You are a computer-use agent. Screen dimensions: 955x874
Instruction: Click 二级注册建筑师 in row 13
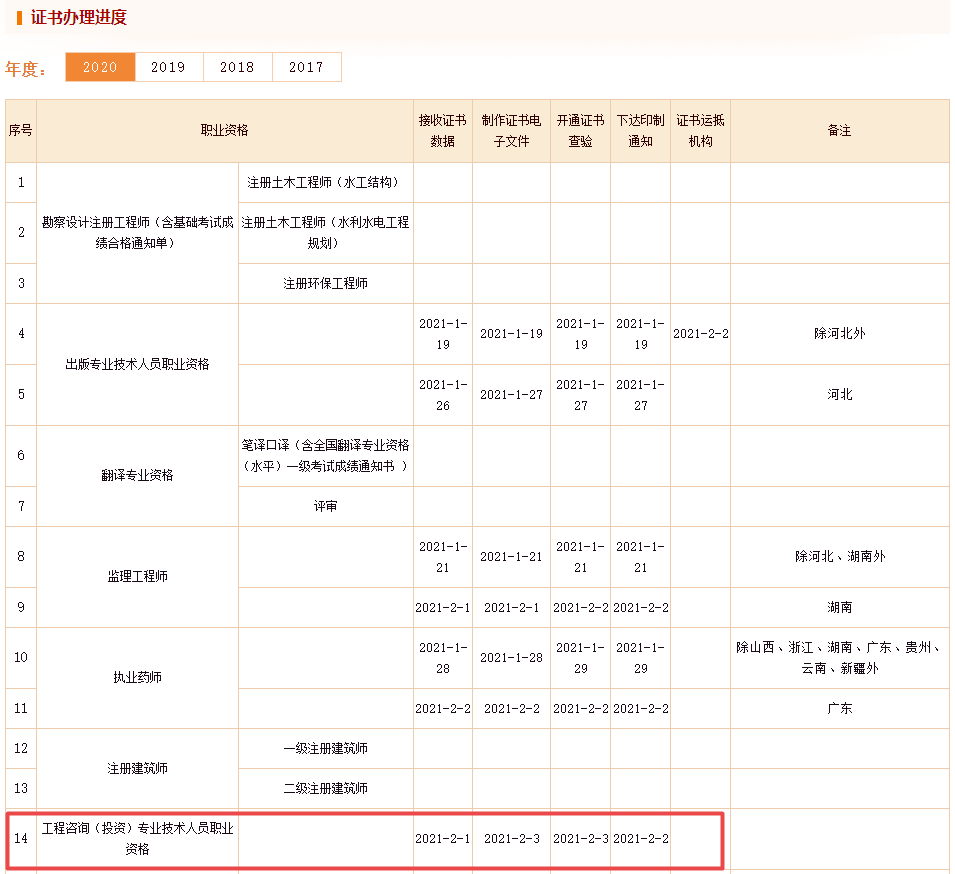point(324,787)
